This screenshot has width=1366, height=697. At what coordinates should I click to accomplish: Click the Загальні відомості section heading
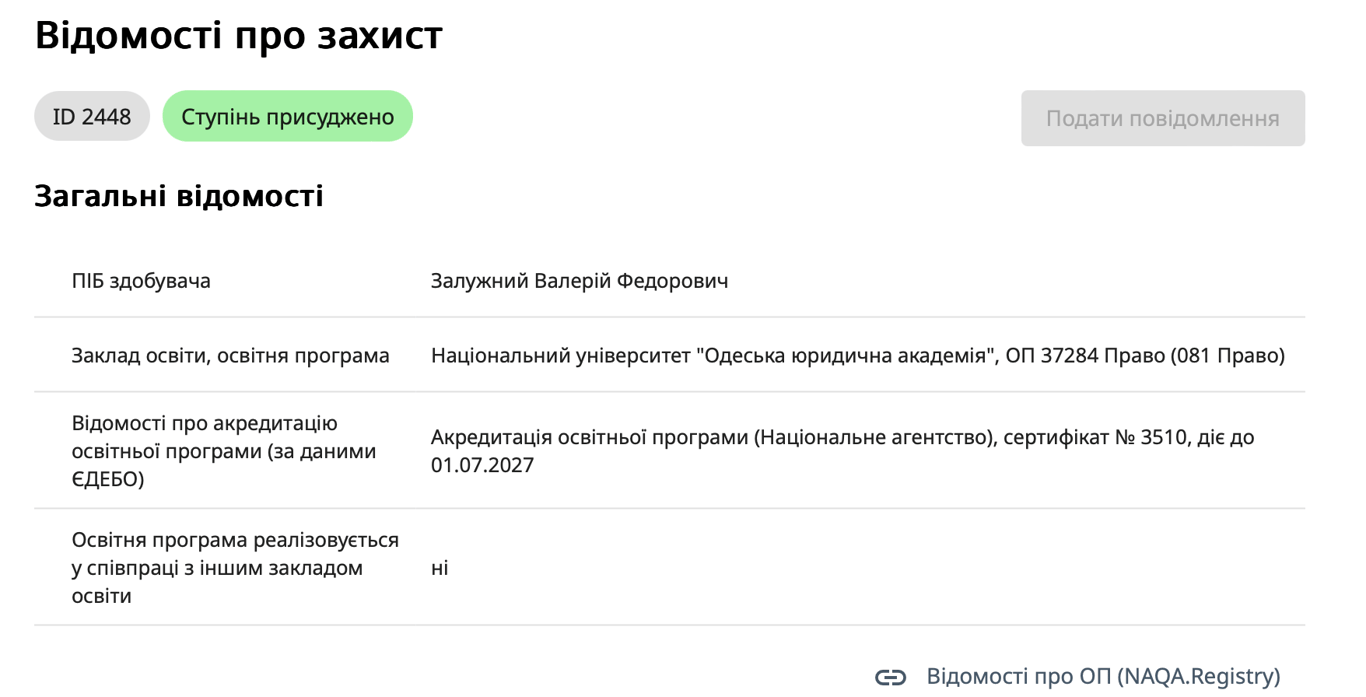coord(179,196)
